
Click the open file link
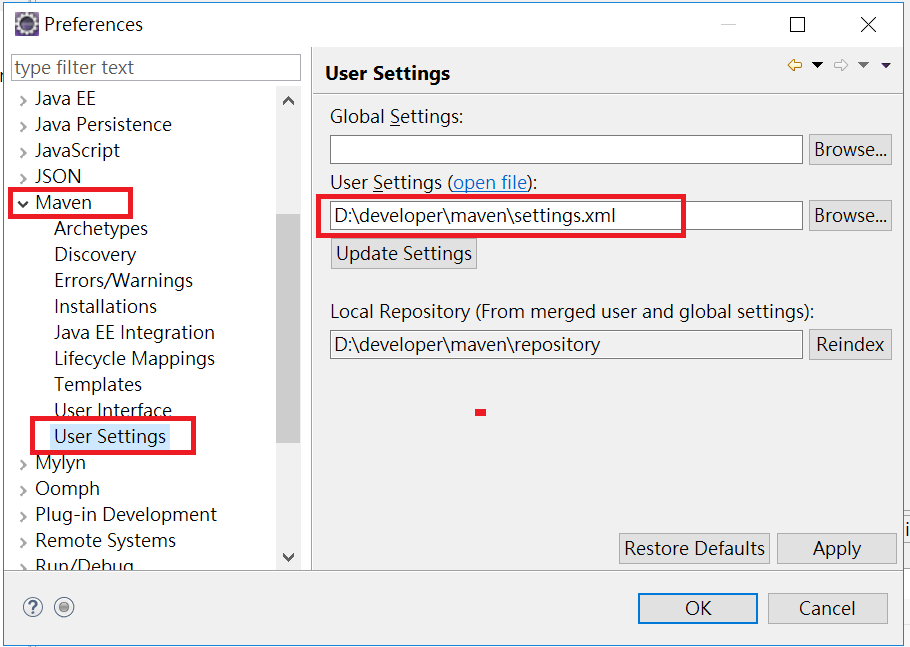pyautogui.click(x=490, y=183)
